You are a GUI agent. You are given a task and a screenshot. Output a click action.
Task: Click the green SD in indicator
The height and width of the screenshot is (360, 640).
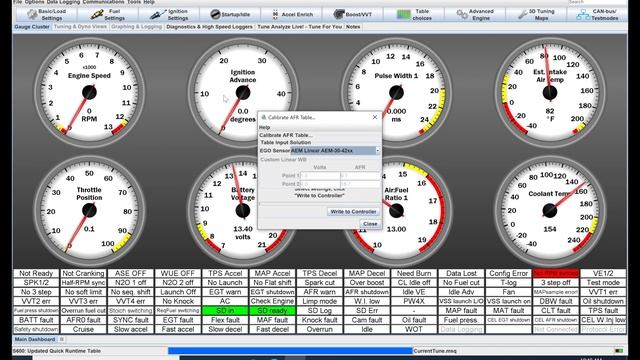225,311
